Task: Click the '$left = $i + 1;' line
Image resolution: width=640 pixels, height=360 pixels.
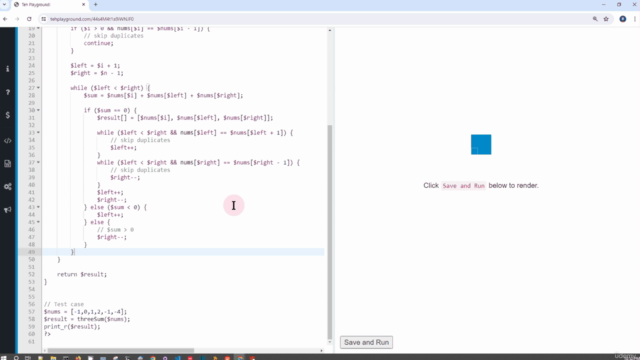Action: 95,65
